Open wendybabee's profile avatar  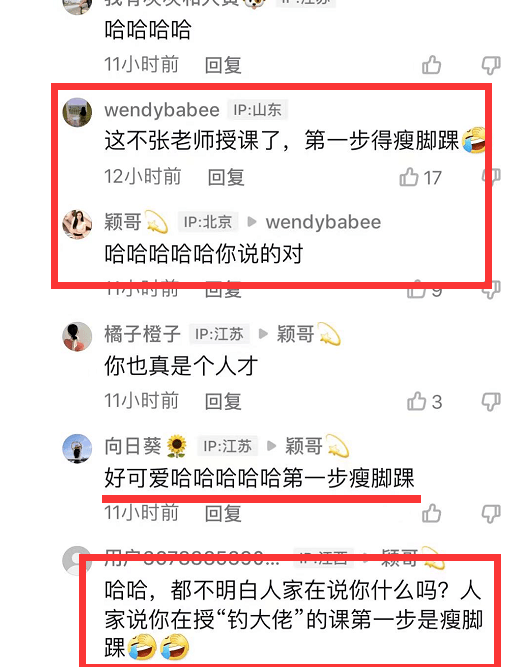point(77,112)
